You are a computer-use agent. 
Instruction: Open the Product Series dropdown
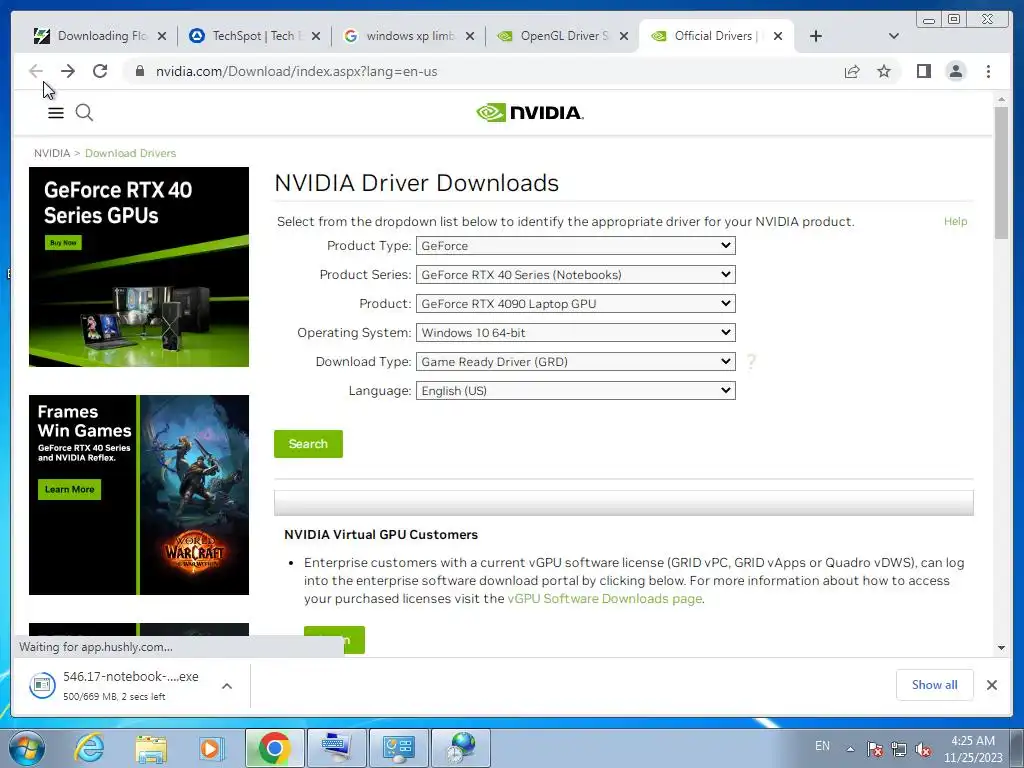click(575, 274)
